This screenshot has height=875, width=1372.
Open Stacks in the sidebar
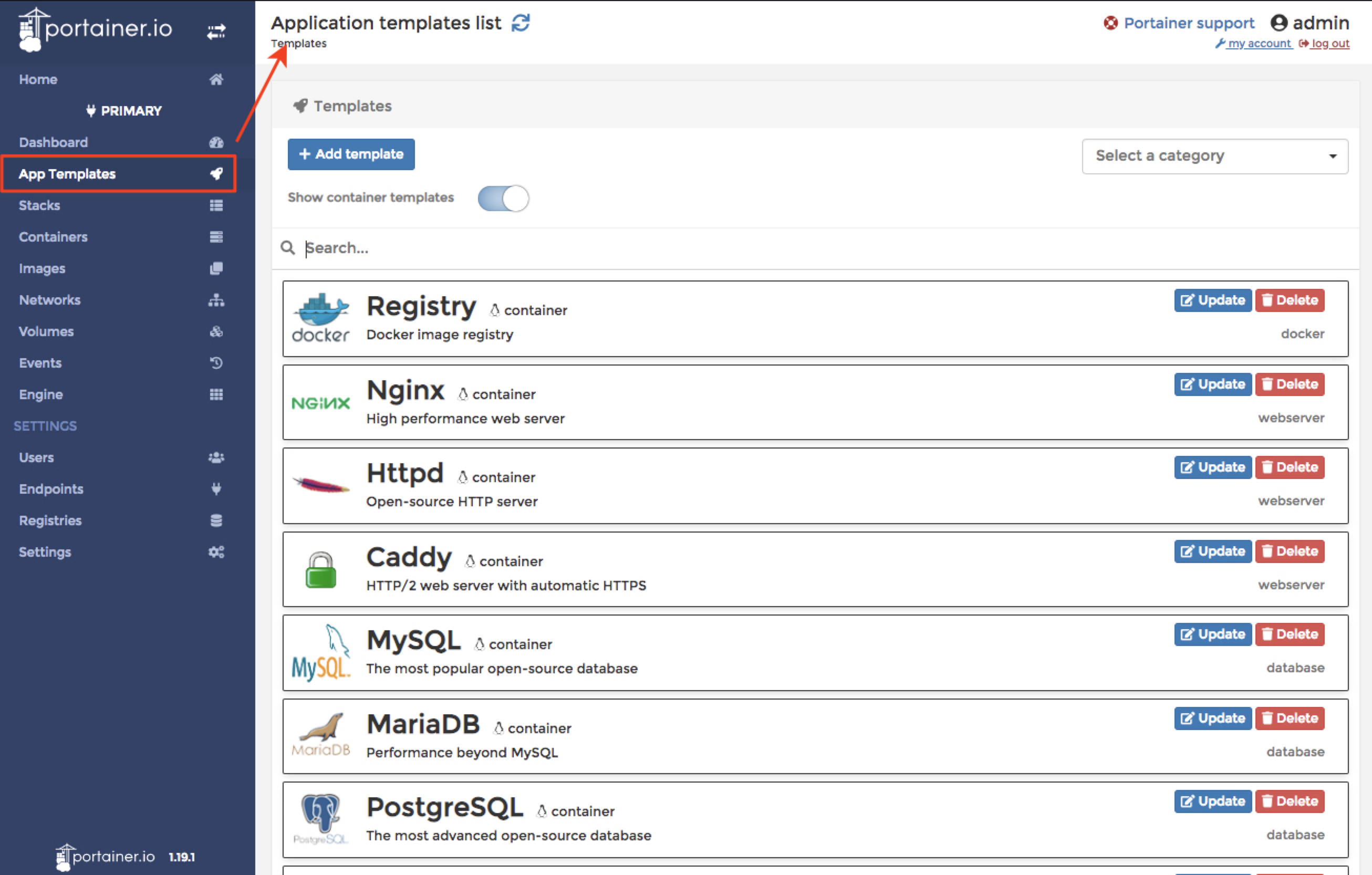click(39, 205)
